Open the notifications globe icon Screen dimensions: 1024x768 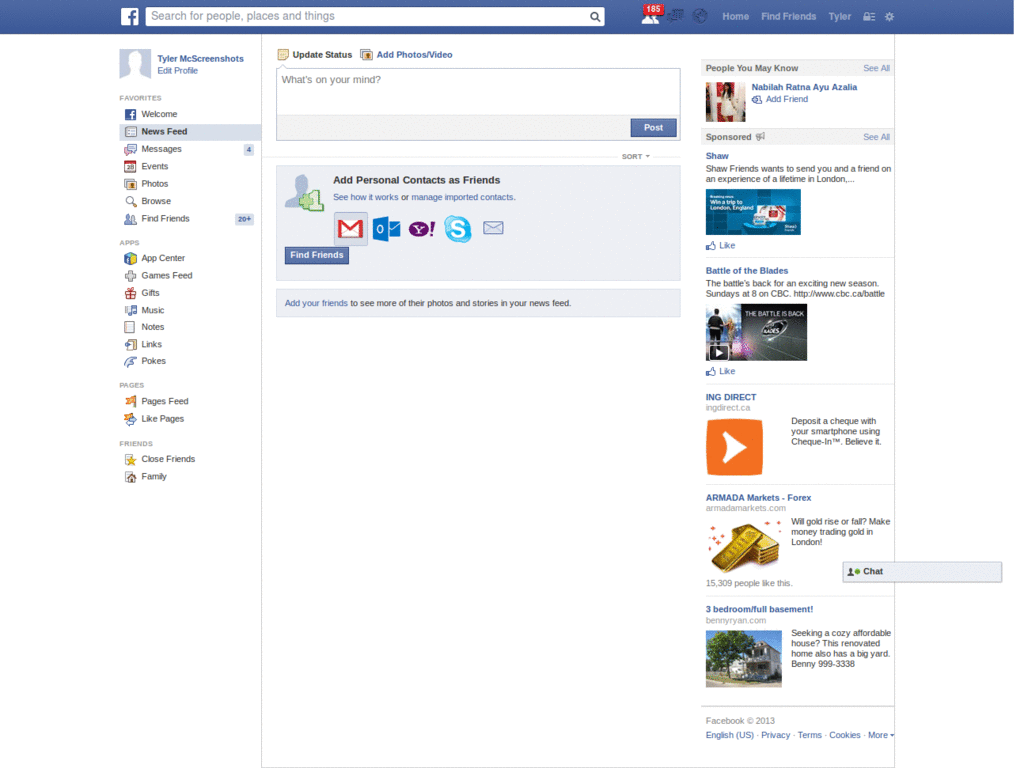pyautogui.click(x=699, y=16)
